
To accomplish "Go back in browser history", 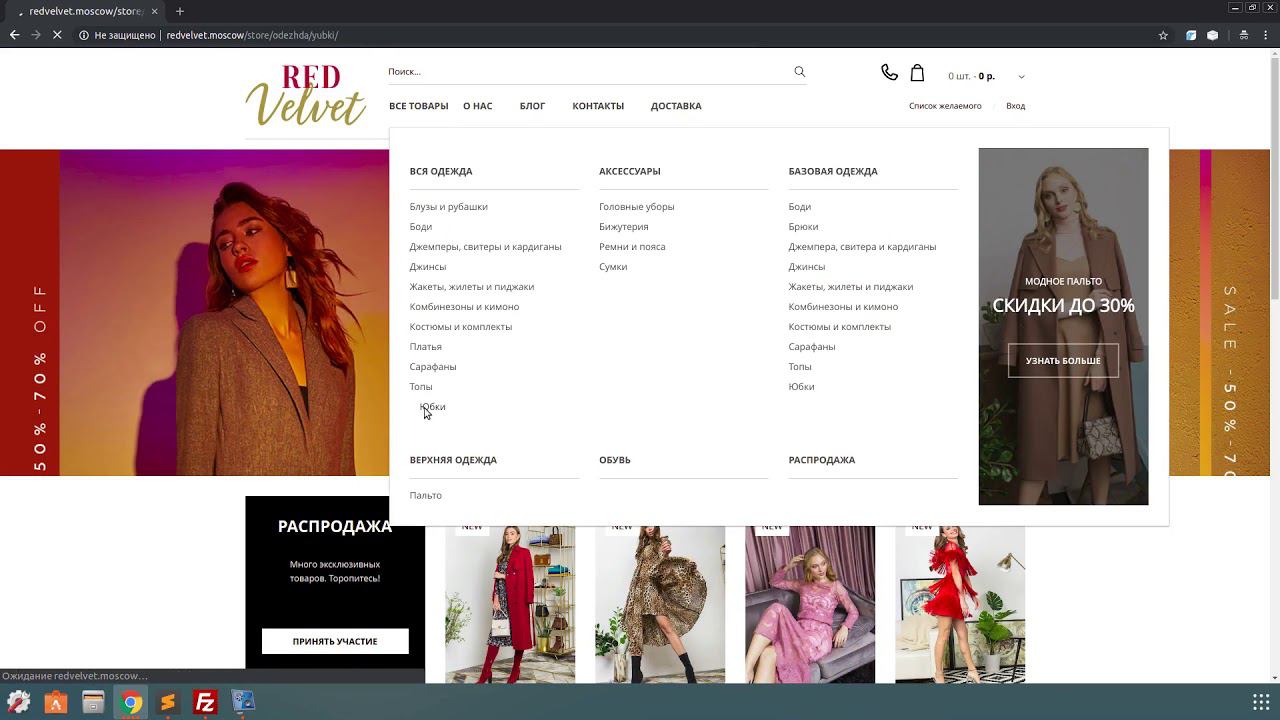I will tap(14, 35).
